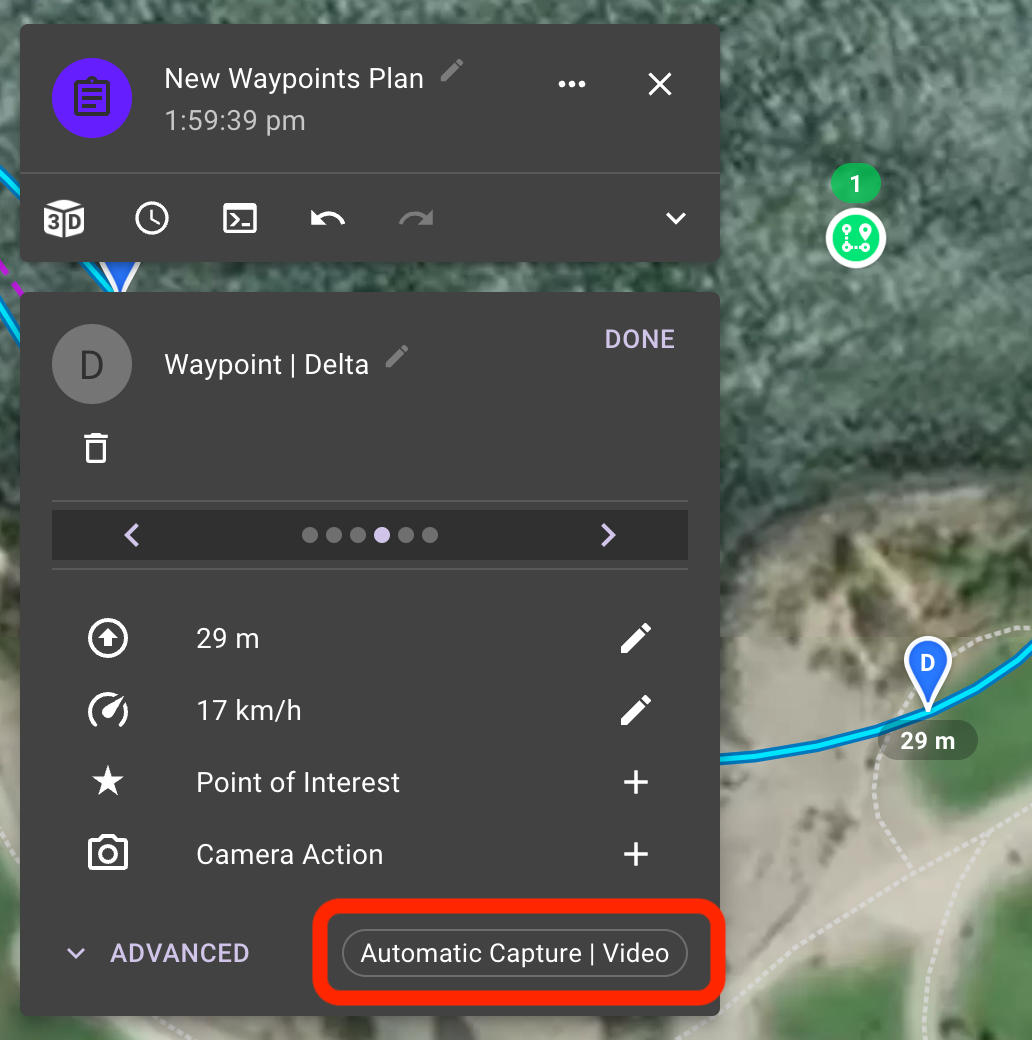
Task: Select the sixth waypoint dot
Action: coord(430,535)
